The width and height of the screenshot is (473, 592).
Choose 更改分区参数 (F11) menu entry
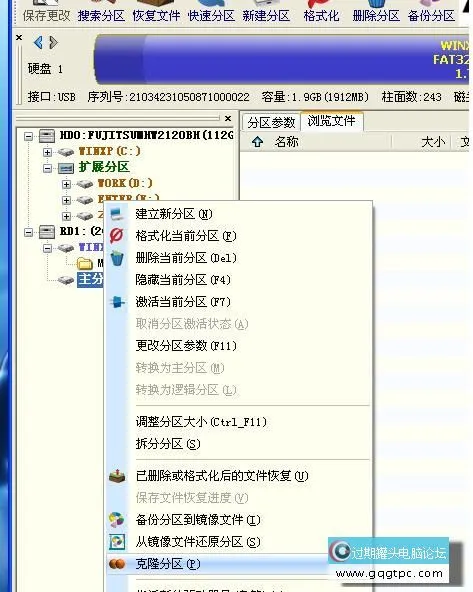coord(238,345)
